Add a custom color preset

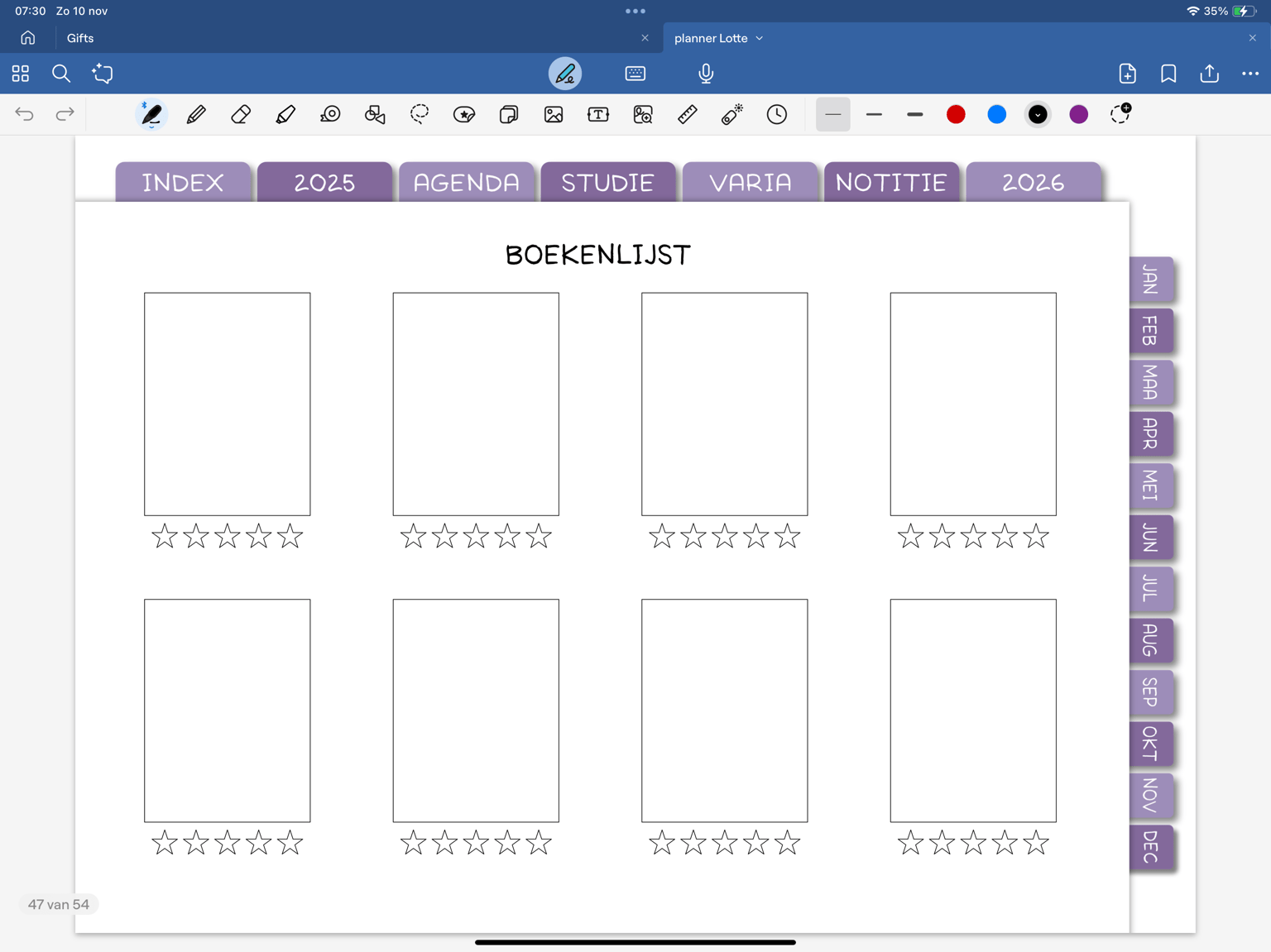(1120, 114)
